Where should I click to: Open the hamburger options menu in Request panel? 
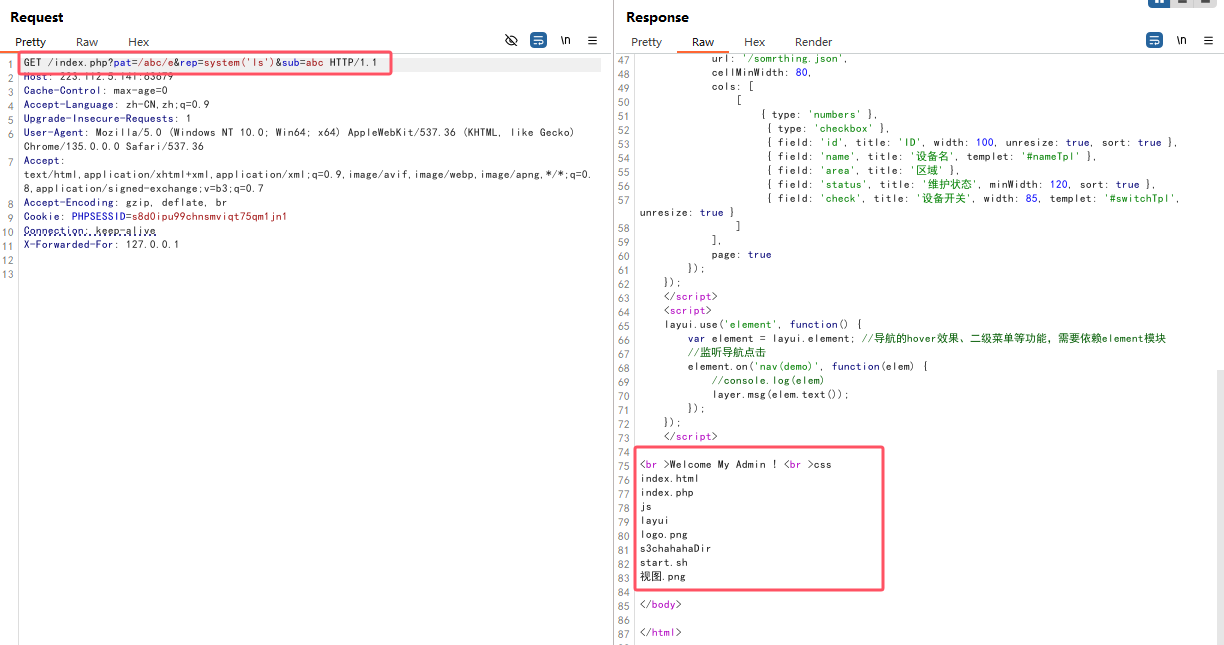592,40
